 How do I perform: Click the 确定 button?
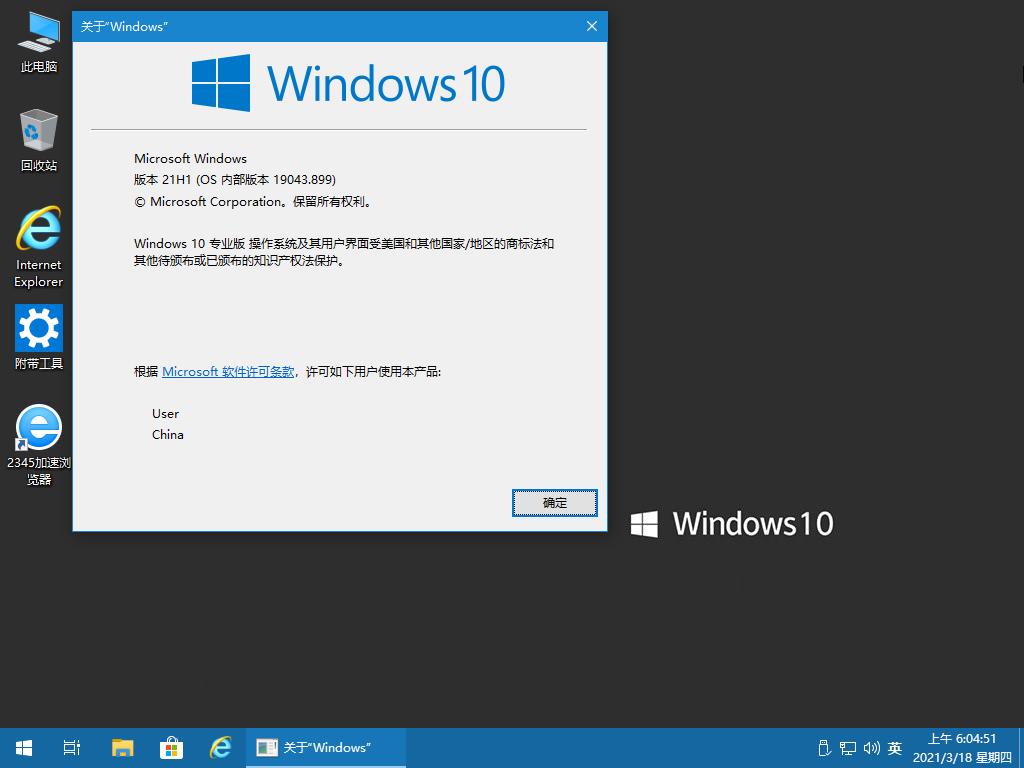(554, 503)
